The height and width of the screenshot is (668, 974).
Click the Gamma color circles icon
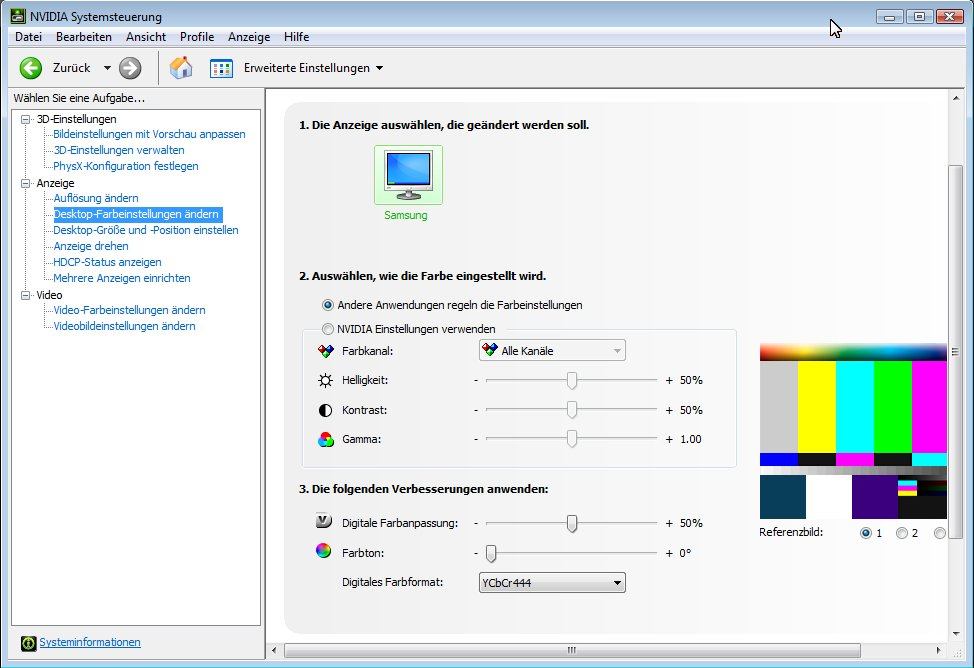coord(325,439)
